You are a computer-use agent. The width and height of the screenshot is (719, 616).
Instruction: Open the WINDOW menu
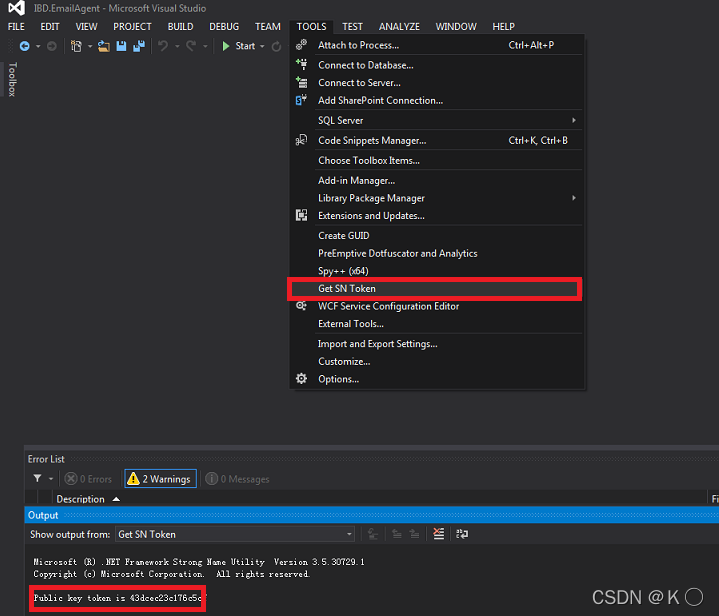(x=456, y=27)
